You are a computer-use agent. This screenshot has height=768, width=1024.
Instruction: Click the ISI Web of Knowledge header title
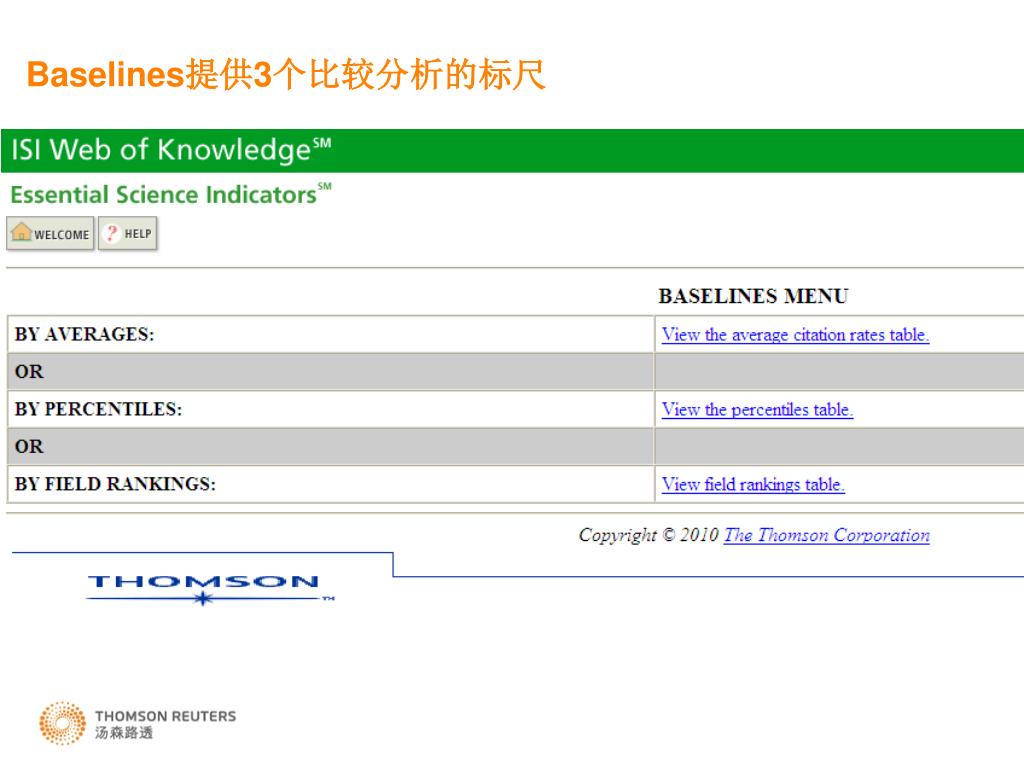pyautogui.click(x=170, y=151)
